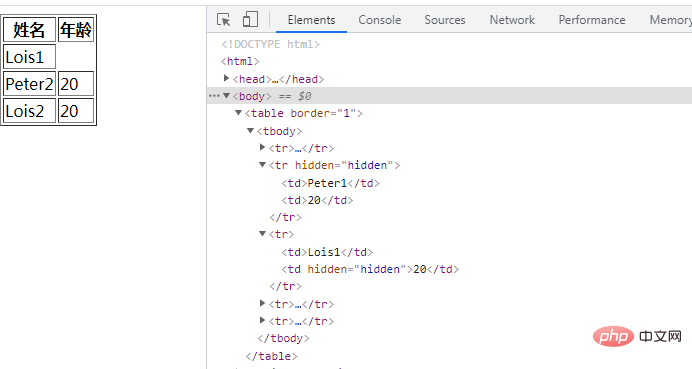Expand the head element node
The image size is (692, 369).
coord(226,79)
